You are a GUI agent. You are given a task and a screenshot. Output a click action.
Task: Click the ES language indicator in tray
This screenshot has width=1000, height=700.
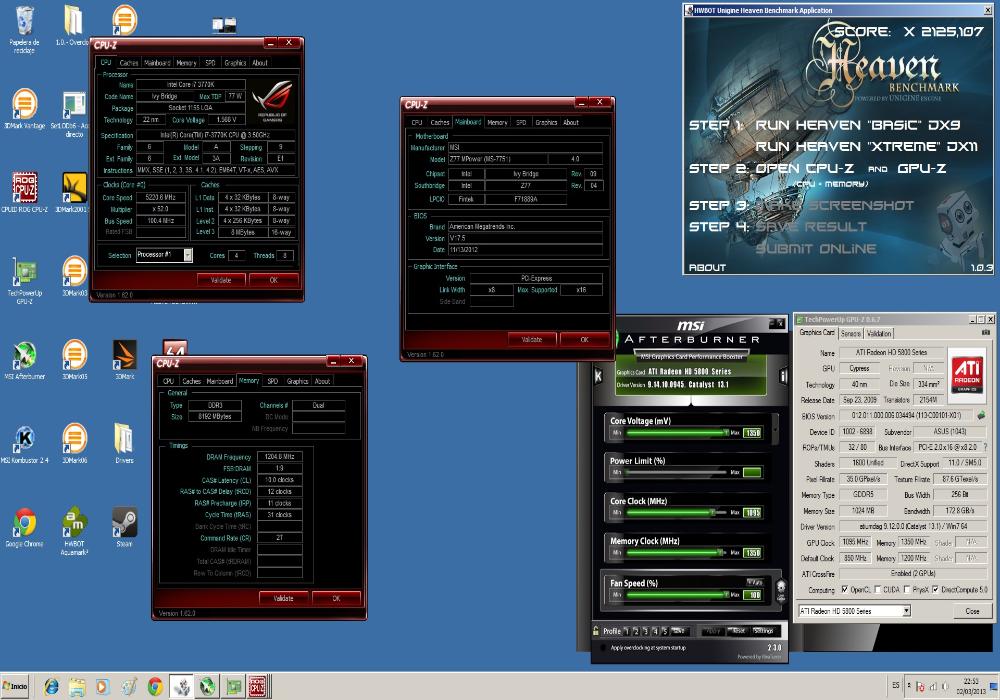click(x=895, y=685)
